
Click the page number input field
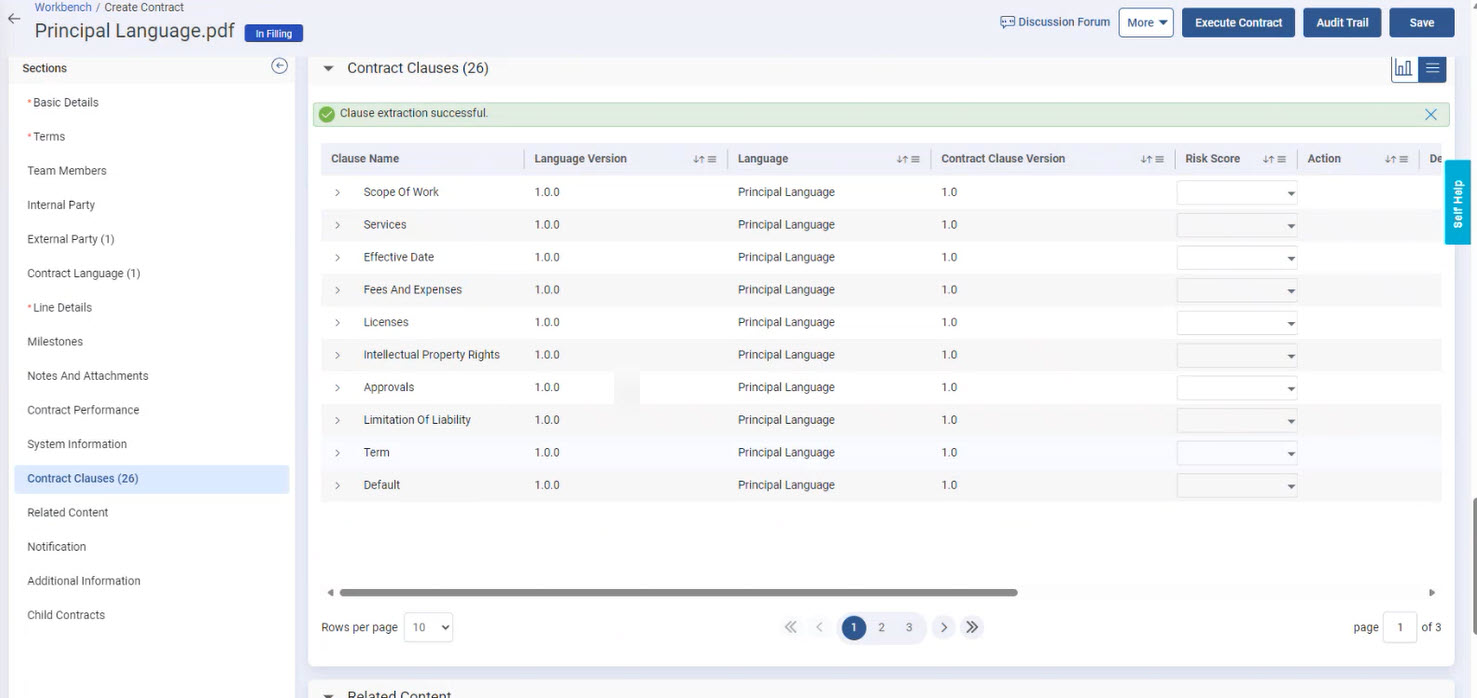pos(1399,627)
